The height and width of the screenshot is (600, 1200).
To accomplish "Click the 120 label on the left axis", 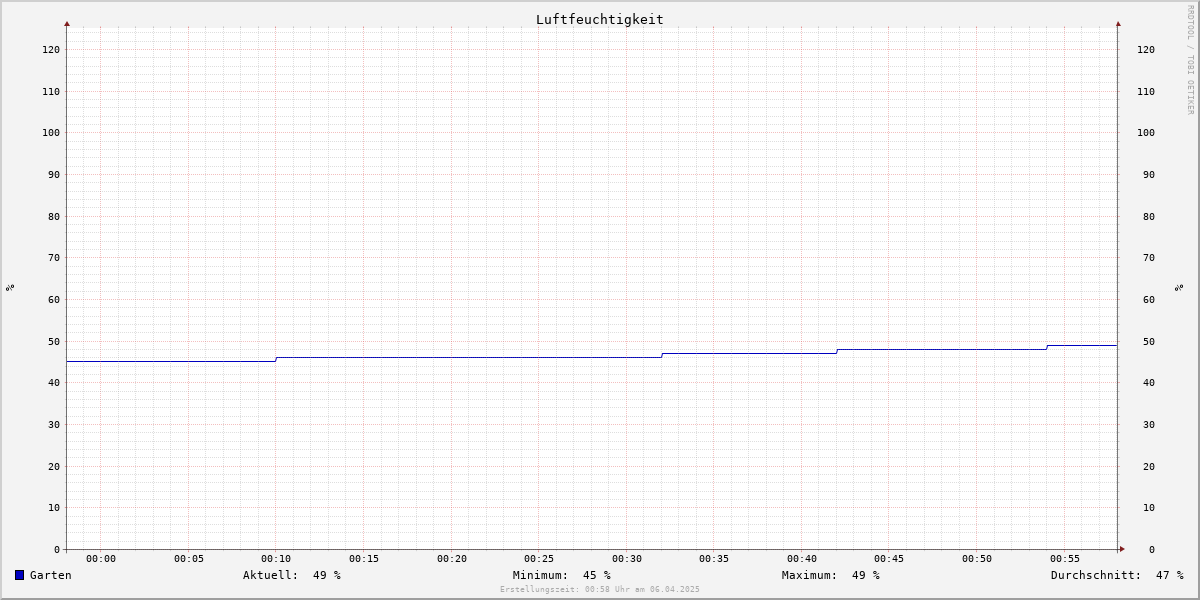I will click(x=51, y=50).
